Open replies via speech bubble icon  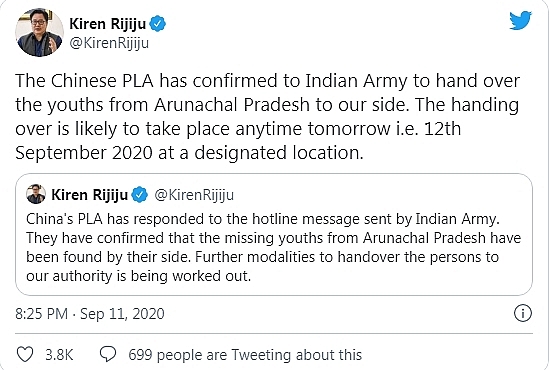pos(108,354)
